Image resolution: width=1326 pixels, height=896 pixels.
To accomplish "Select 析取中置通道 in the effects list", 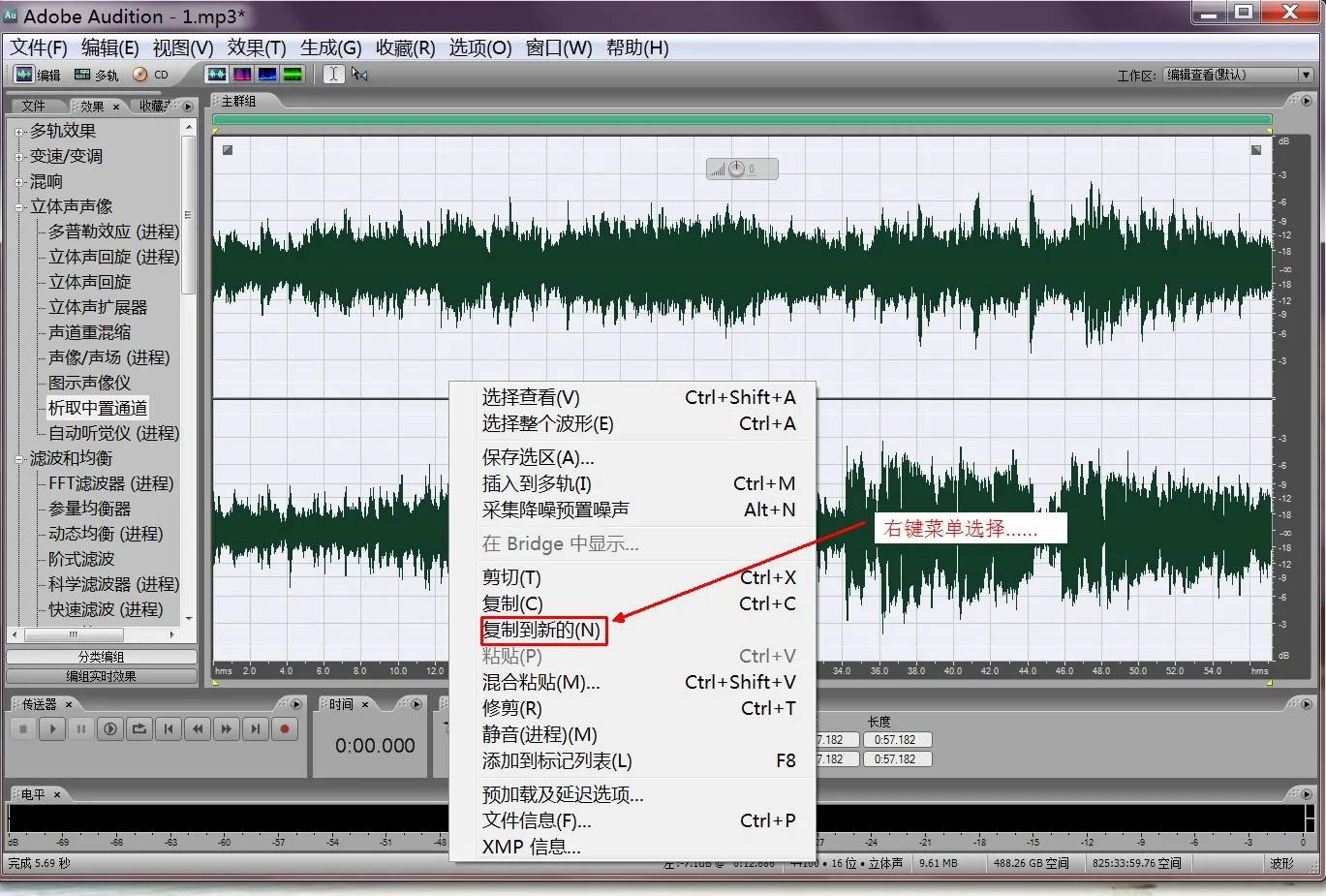I will [x=98, y=408].
